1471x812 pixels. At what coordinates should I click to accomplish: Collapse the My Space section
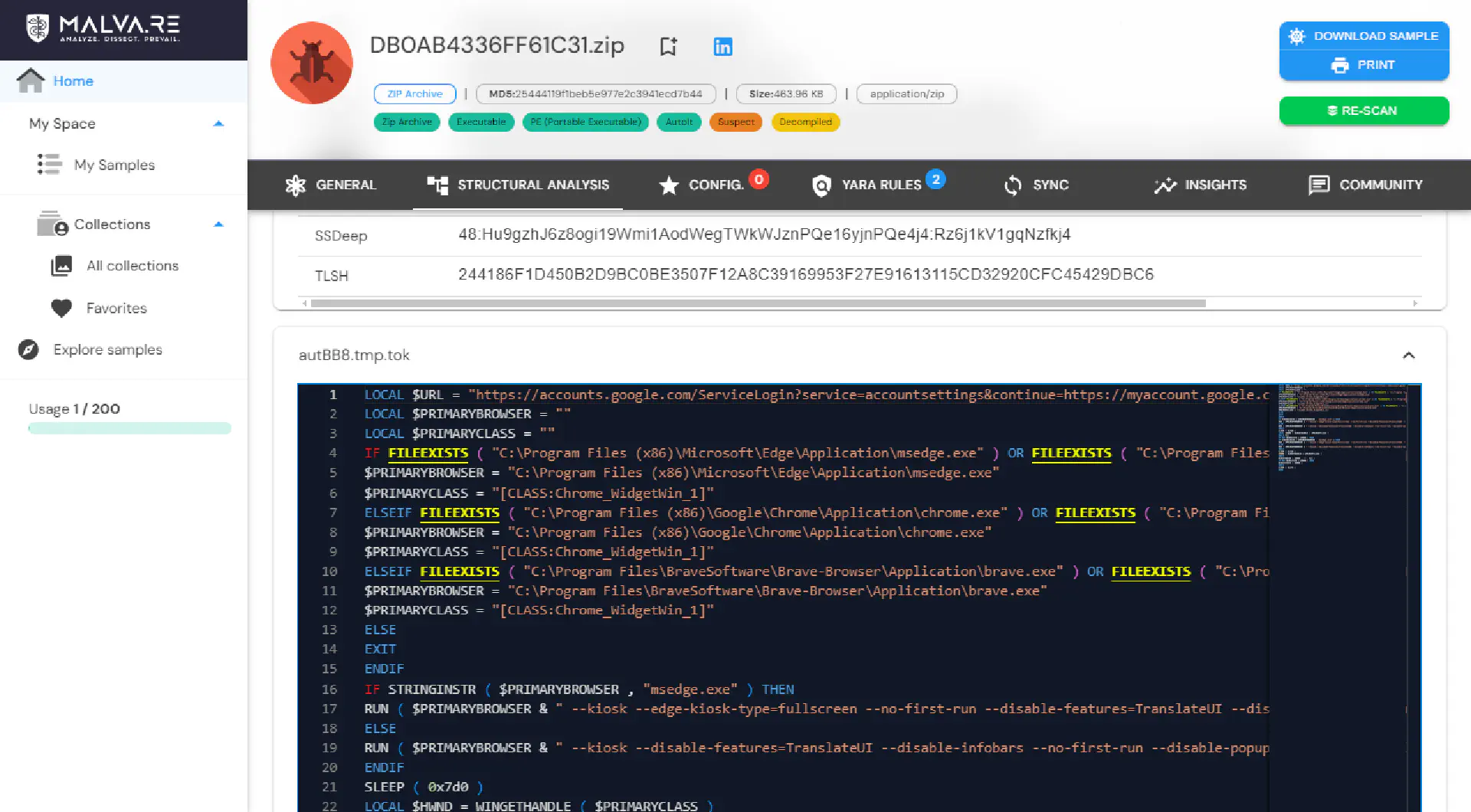tap(218, 123)
